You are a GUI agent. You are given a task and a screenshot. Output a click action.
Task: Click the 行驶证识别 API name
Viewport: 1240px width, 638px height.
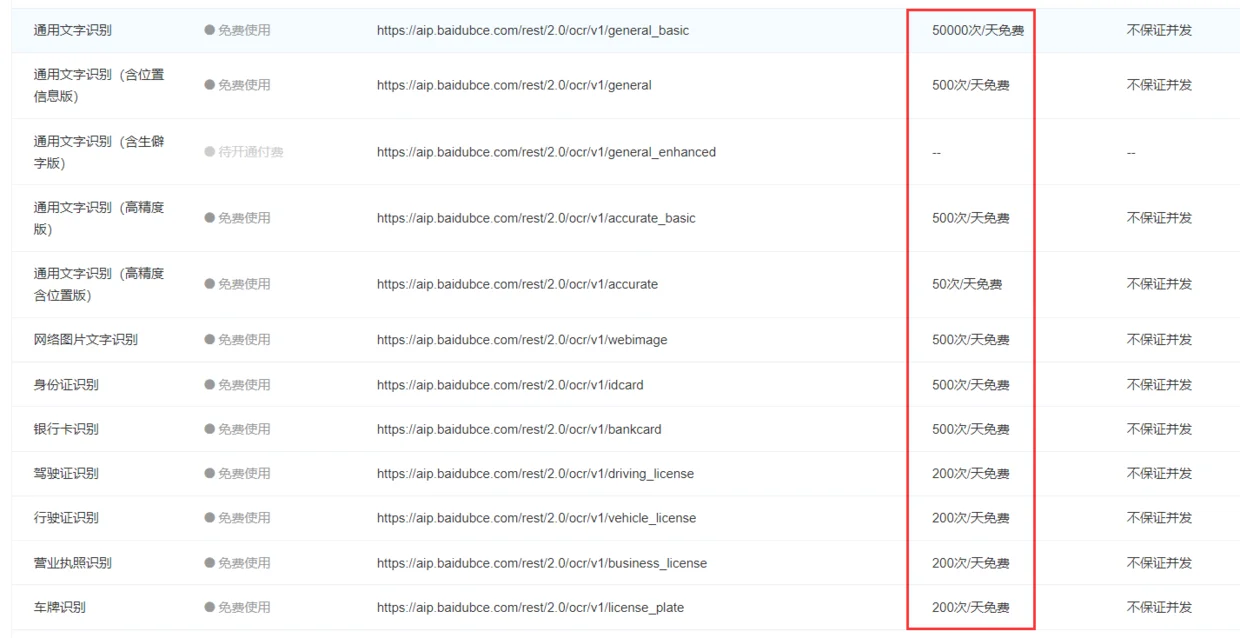pos(66,518)
